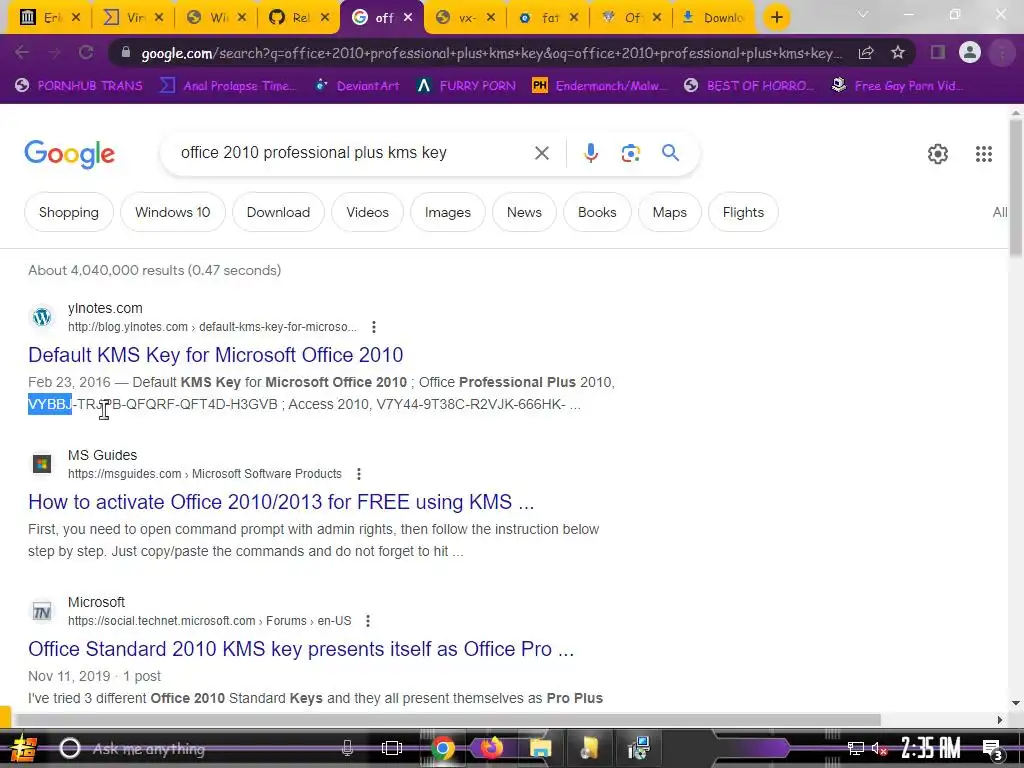The width and height of the screenshot is (1024, 768).
Task: Click the network tray icon
Action: coord(855,748)
